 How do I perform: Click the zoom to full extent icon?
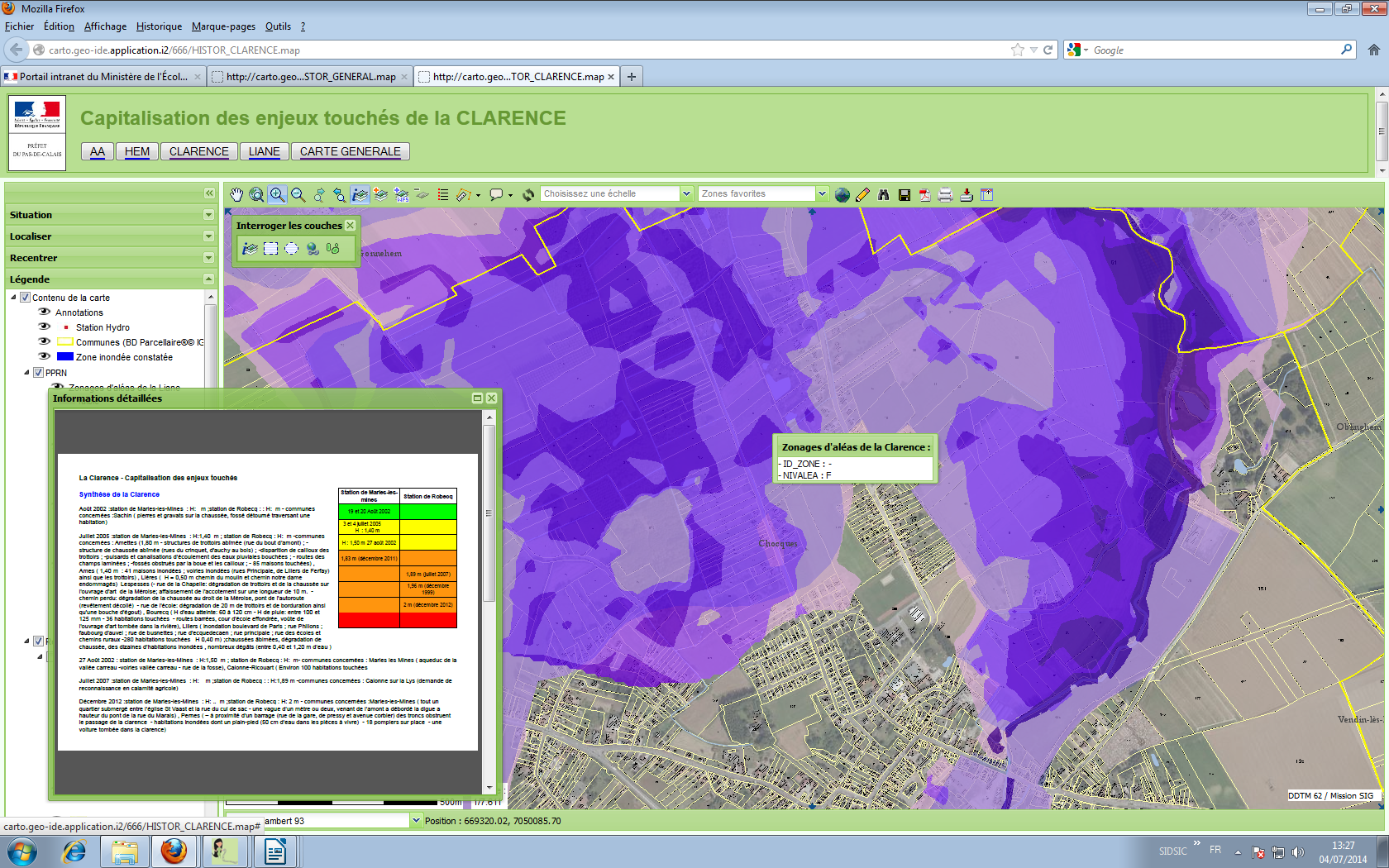coord(257,194)
